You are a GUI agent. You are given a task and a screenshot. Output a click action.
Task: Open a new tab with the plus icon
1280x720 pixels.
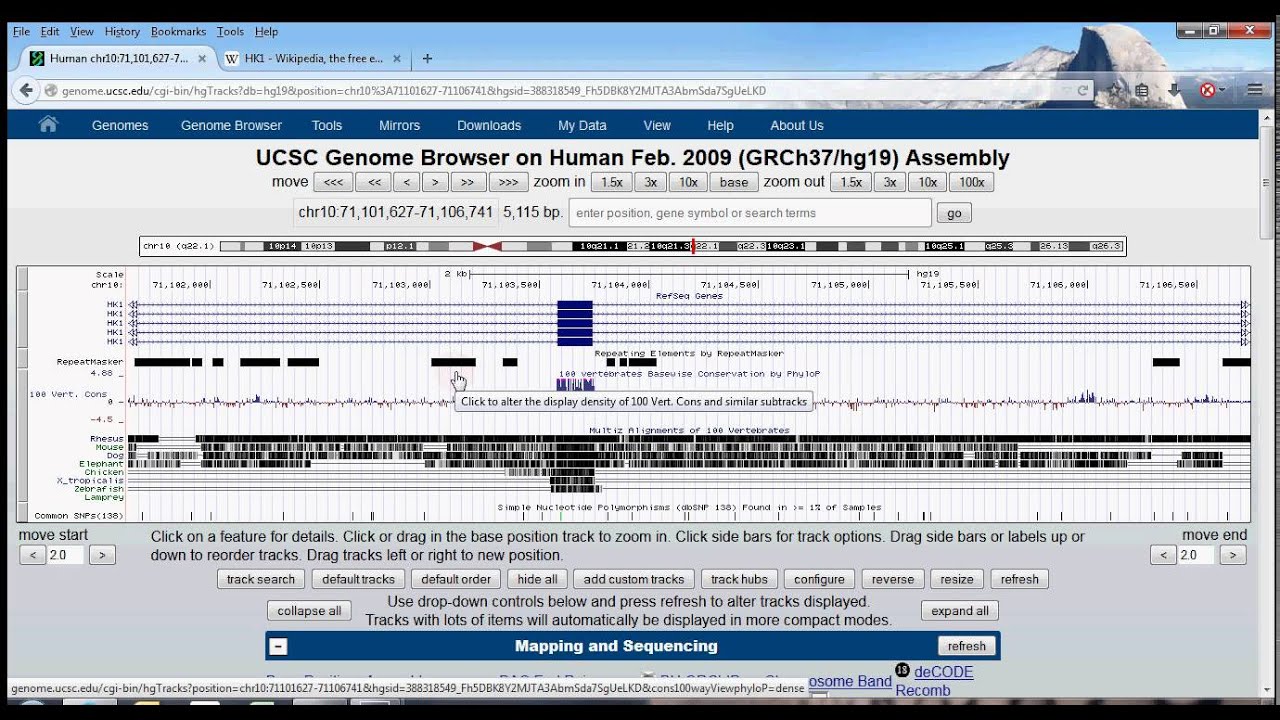point(427,58)
